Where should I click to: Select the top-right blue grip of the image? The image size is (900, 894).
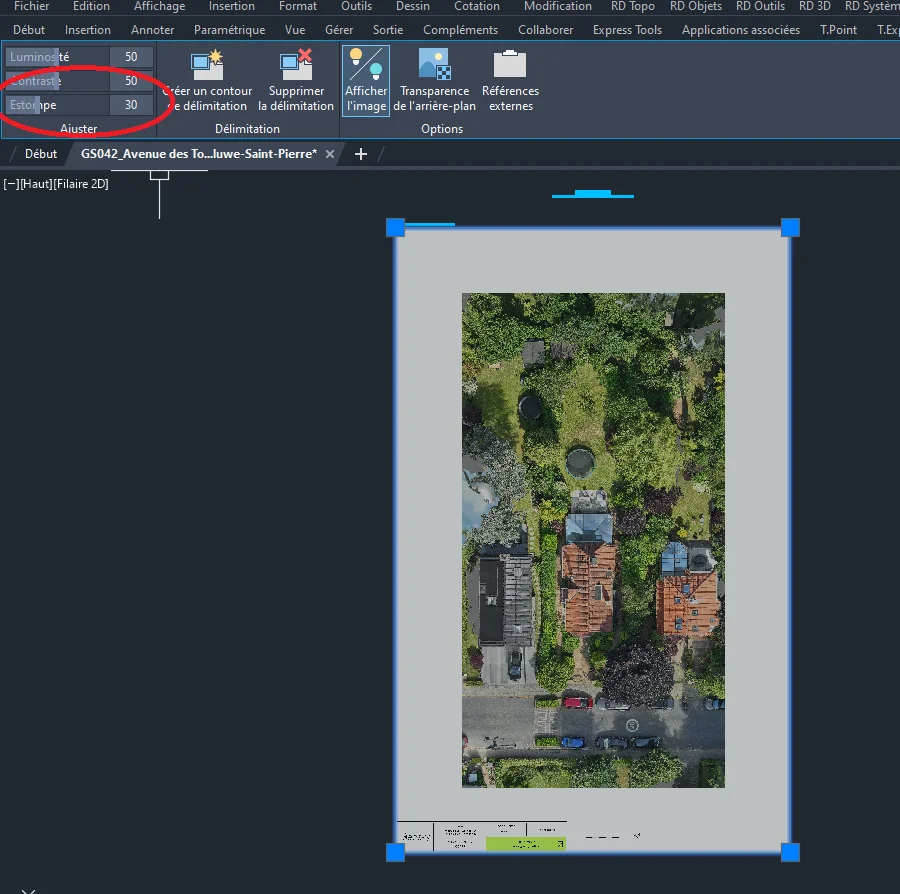point(790,228)
